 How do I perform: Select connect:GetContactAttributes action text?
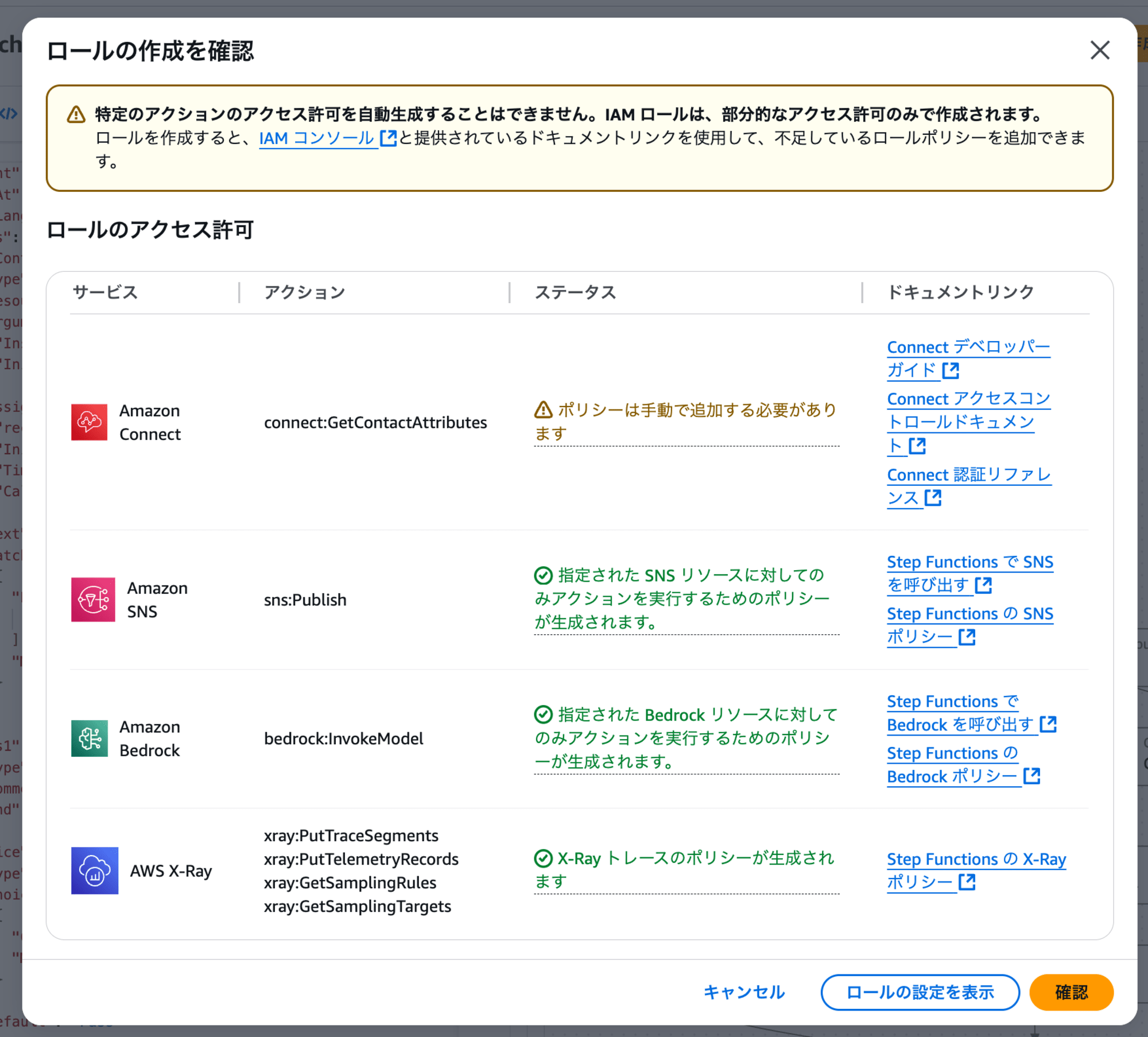click(375, 423)
